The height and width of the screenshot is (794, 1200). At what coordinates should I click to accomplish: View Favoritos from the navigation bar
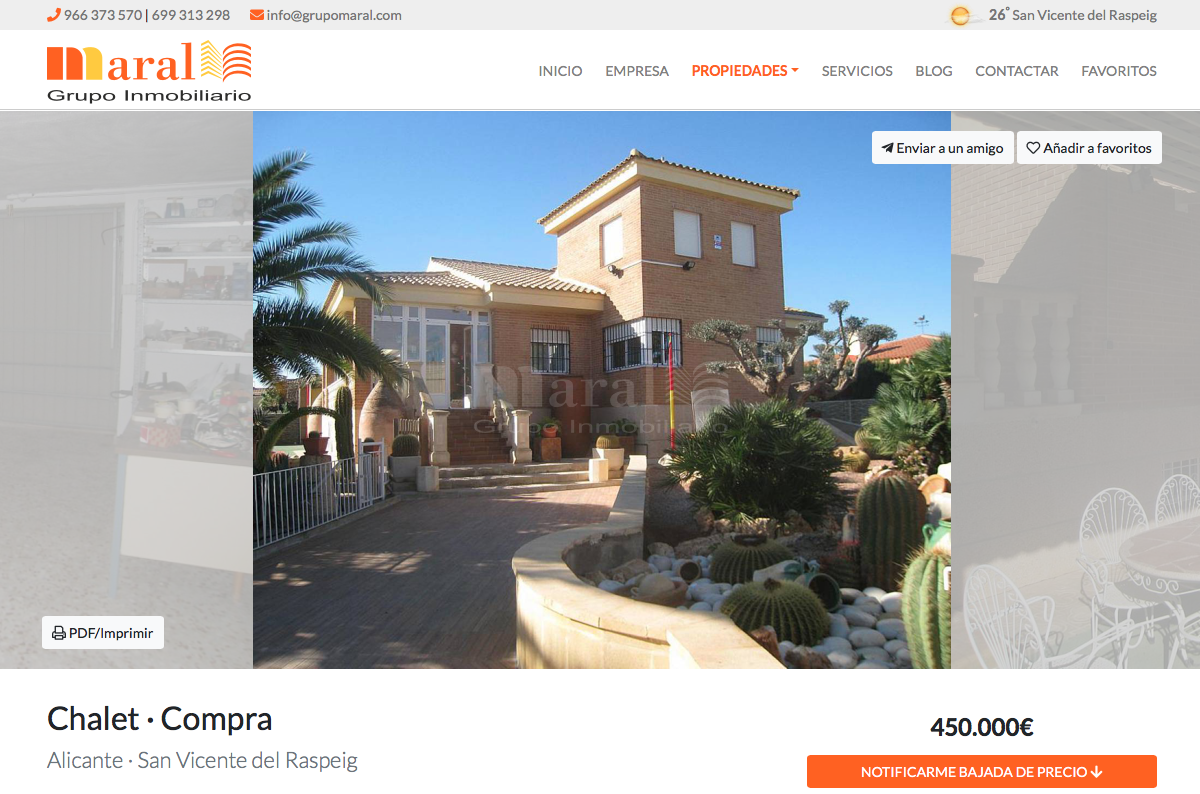tap(1119, 71)
